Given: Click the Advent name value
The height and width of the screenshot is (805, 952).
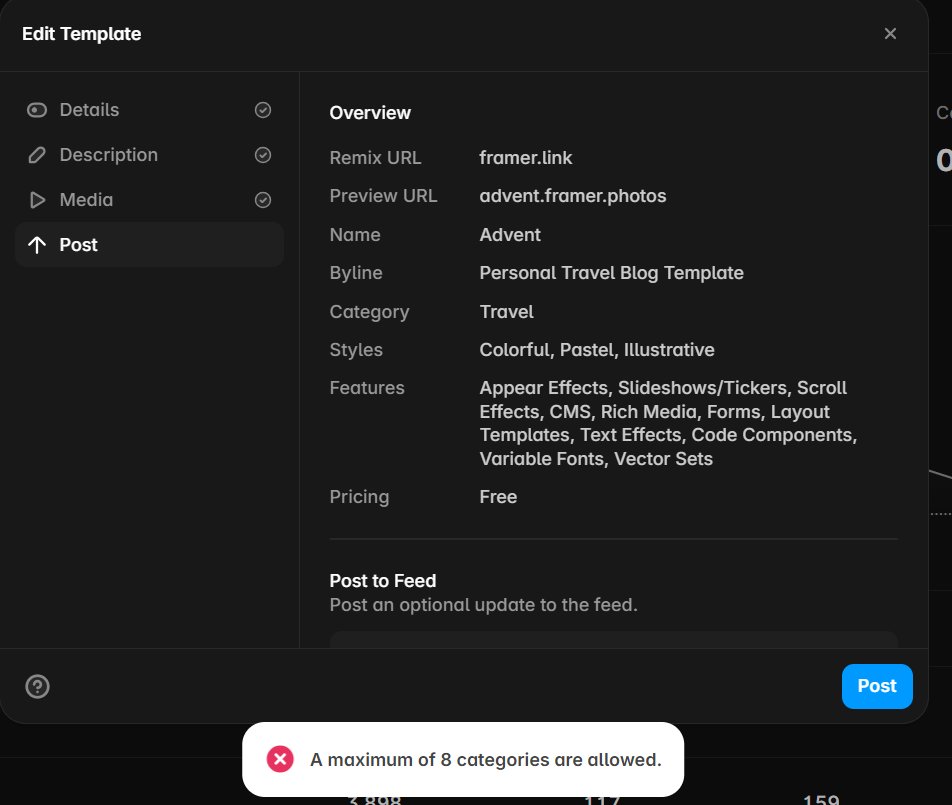Looking at the screenshot, I should (510, 235).
